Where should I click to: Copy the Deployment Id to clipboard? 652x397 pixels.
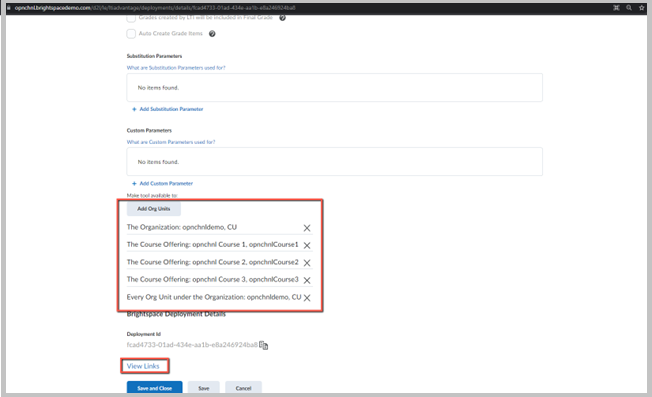[x=264, y=345]
